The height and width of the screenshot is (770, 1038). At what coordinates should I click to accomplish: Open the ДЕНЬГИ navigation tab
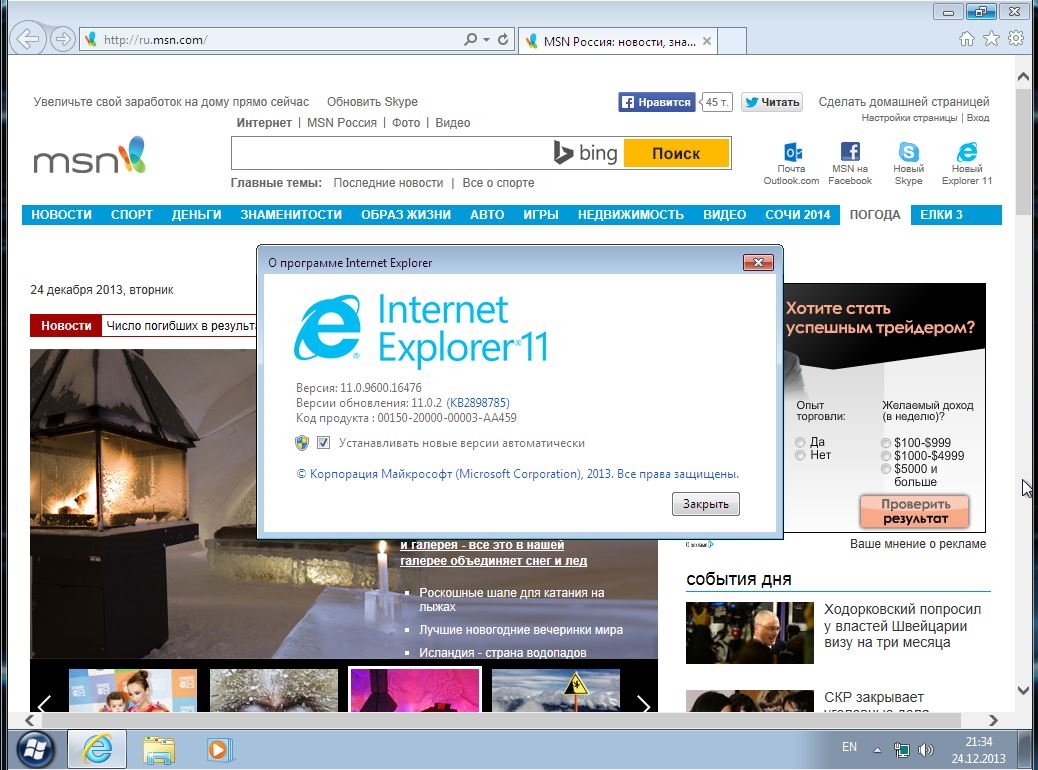pos(197,215)
